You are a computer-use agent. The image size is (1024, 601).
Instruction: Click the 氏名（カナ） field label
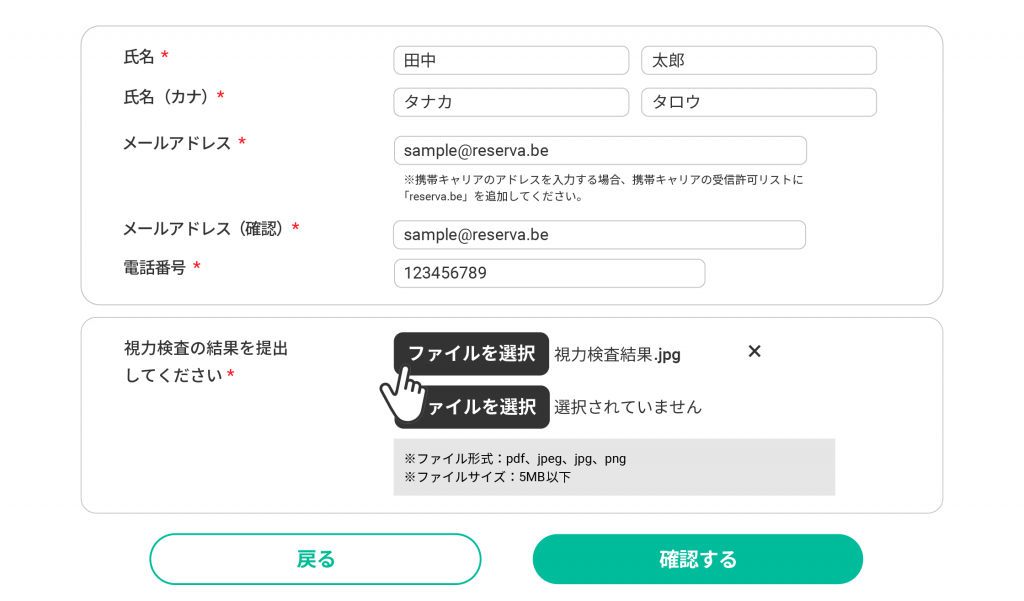point(167,97)
